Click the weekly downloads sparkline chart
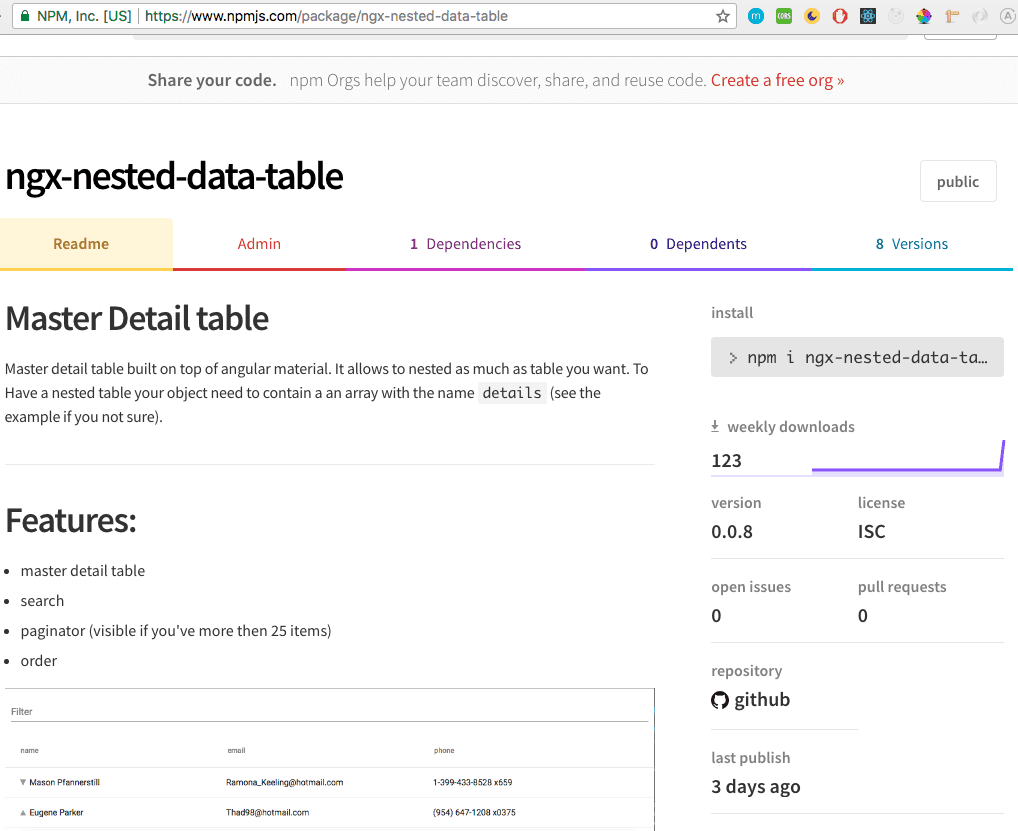Screen dimensions: 1018x831 [x=908, y=458]
